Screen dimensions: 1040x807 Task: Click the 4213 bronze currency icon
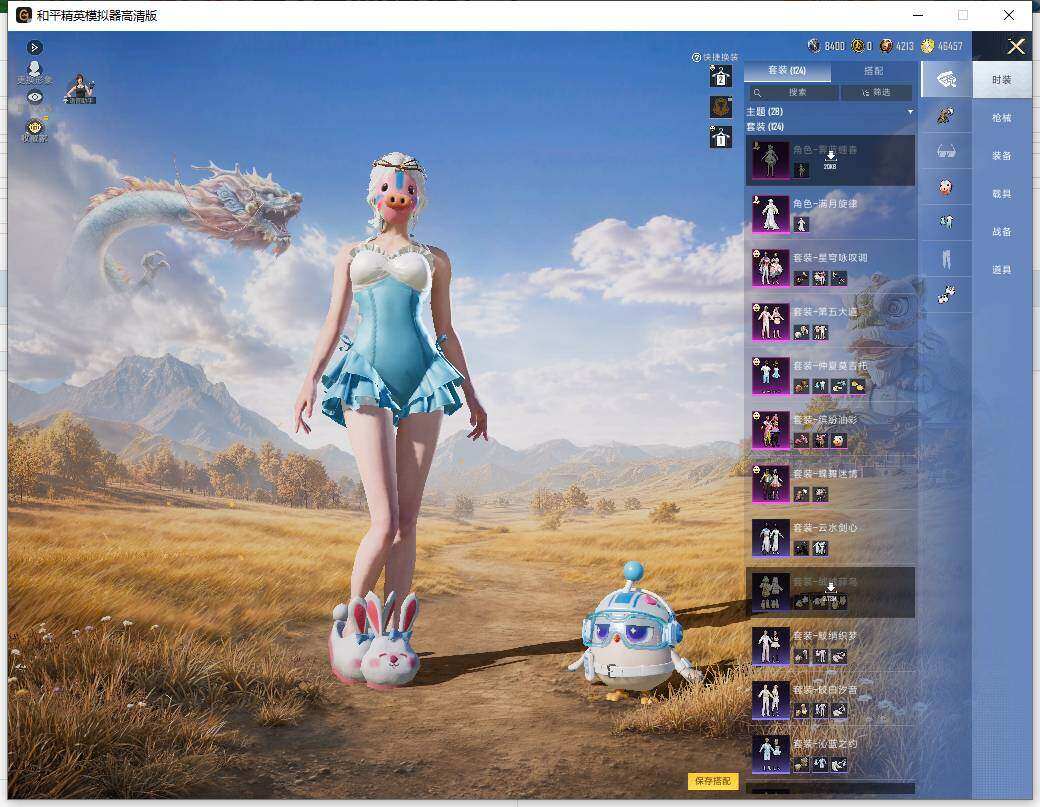885,45
